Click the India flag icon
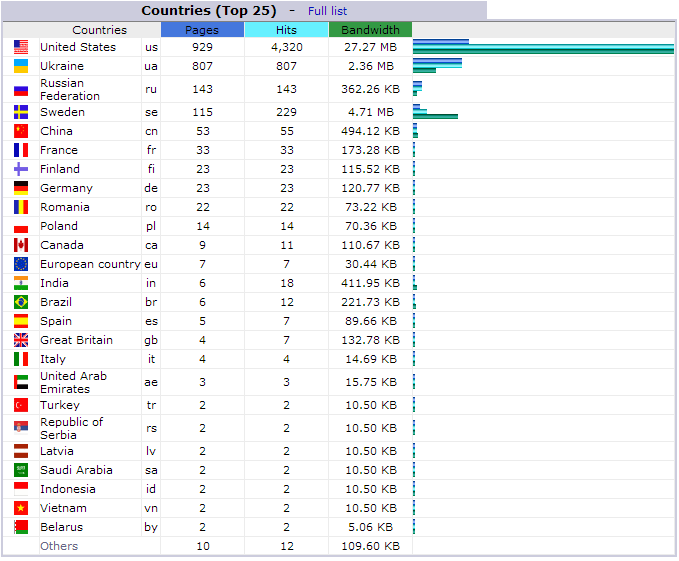Screen dimensions: 679x561 21,283
